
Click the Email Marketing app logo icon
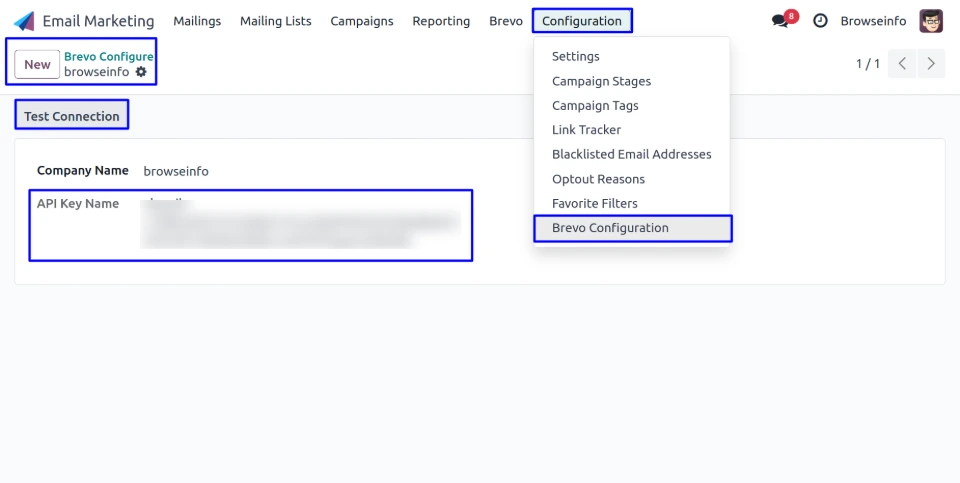(24, 21)
